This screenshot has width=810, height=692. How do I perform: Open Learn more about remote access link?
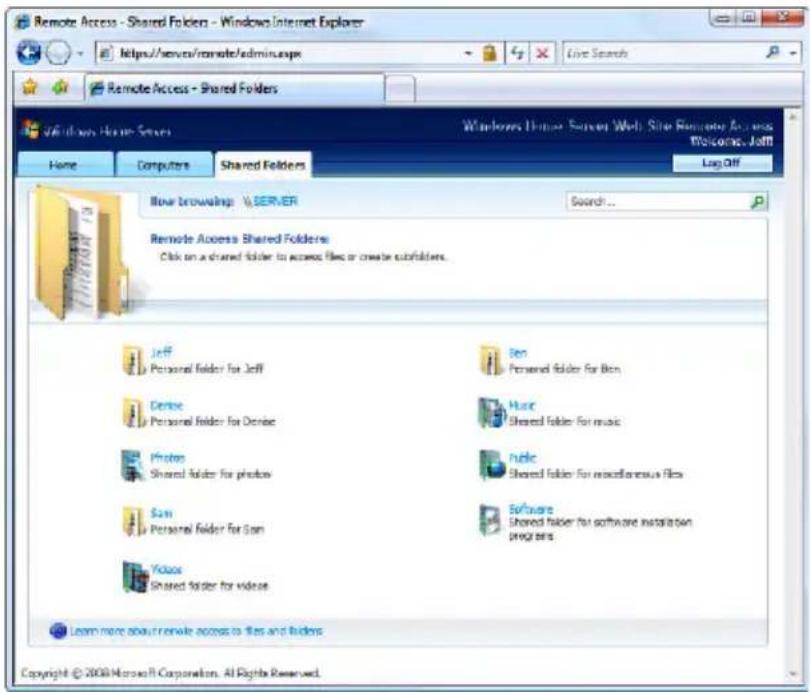(196, 631)
